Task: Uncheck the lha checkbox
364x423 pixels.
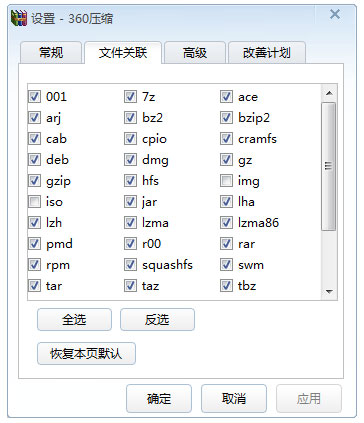Action: point(226,202)
